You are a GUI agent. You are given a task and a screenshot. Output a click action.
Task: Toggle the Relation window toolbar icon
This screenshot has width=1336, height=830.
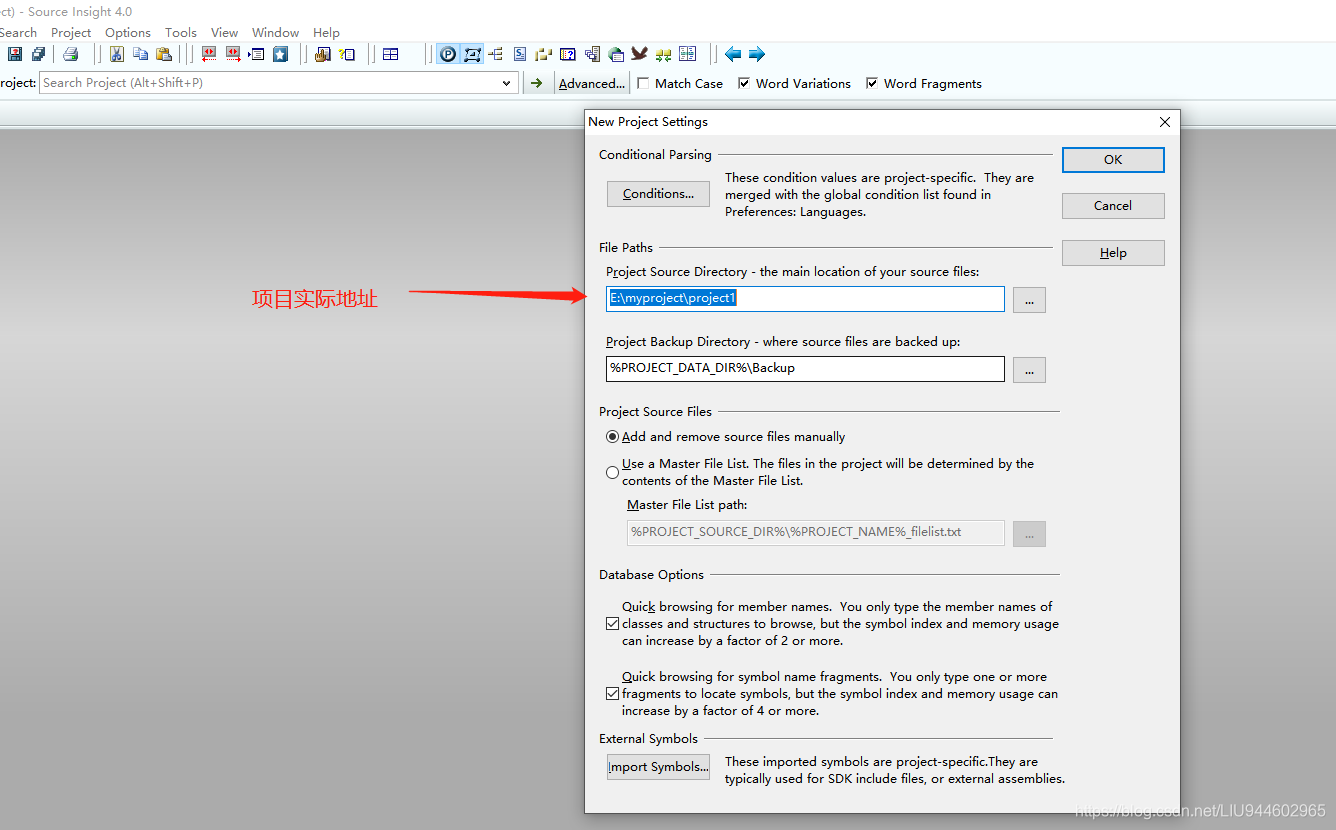tap(472, 54)
